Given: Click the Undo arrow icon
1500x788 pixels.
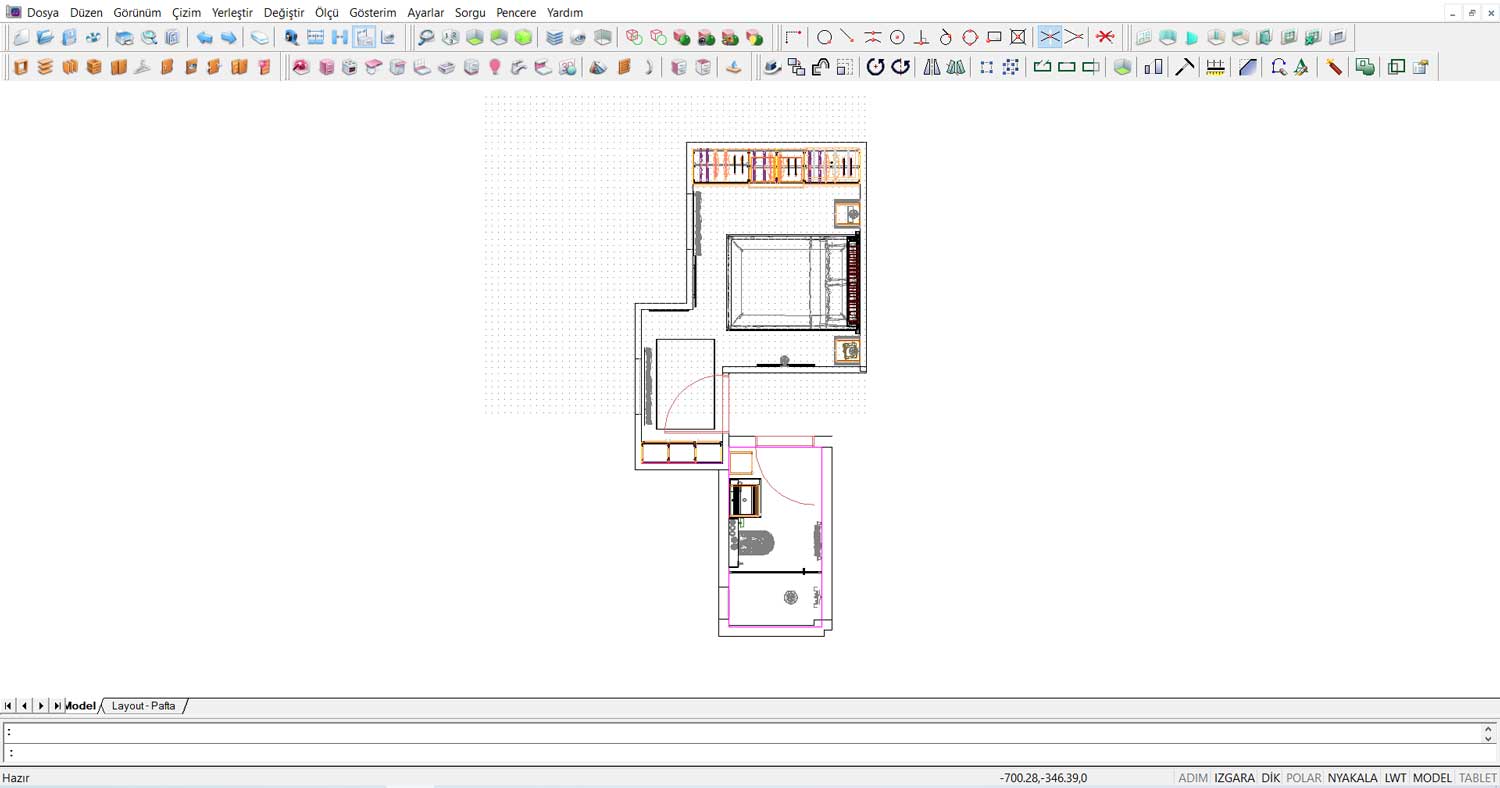Looking at the screenshot, I should [x=204, y=38].
